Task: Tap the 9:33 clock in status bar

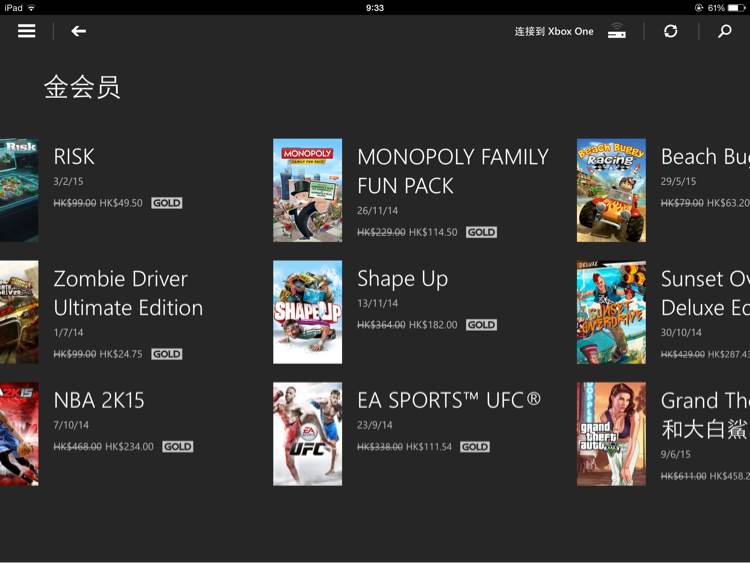Action: coord(375,8)
